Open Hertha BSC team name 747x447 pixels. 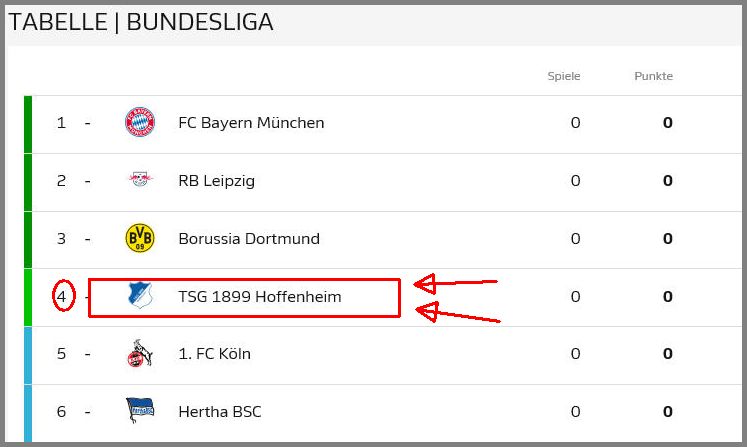tap(220, 412)
